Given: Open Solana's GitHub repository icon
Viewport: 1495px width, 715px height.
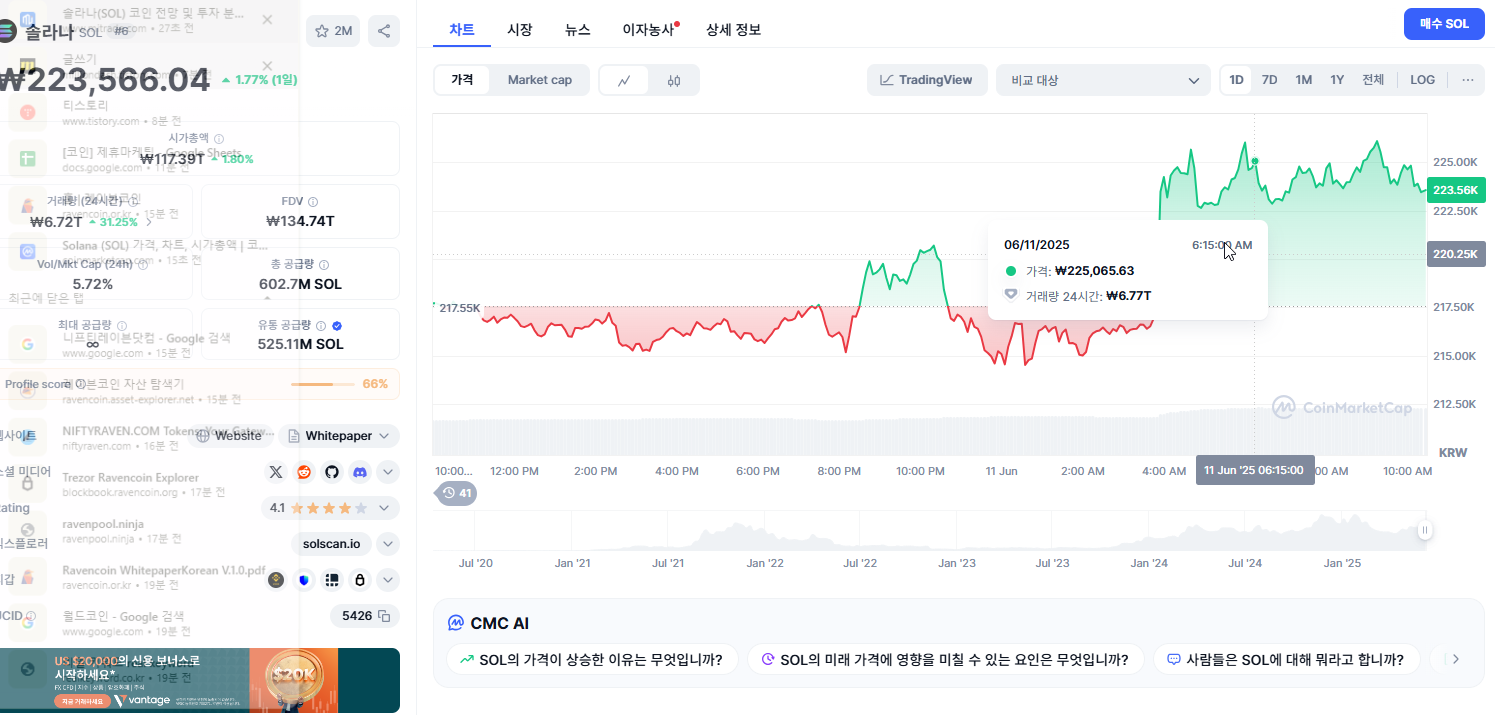Looking at the screenshot, I should 331,471.
